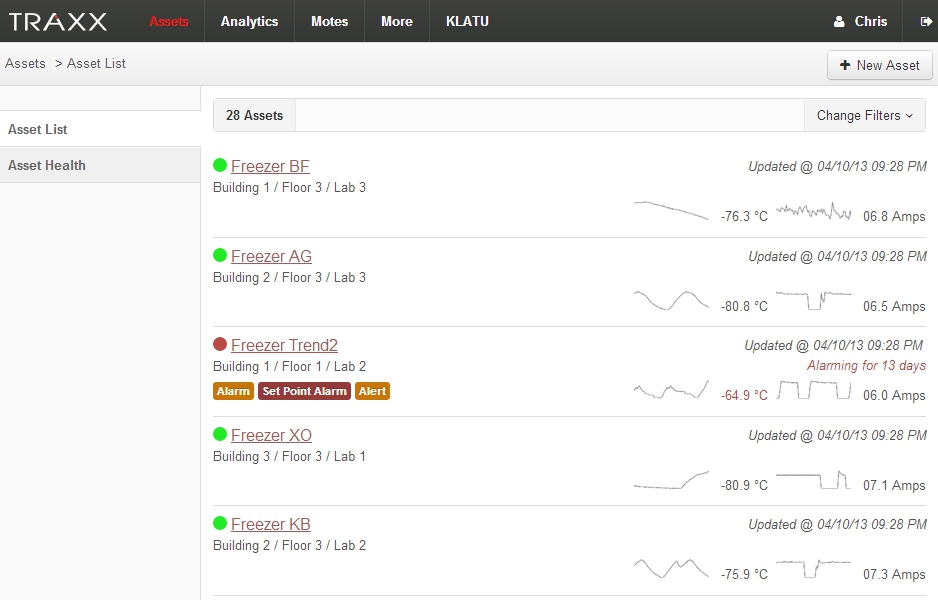The height and width of the screenshot is (600, 938).
Task: Open the More menu
Action: [397, 22]
